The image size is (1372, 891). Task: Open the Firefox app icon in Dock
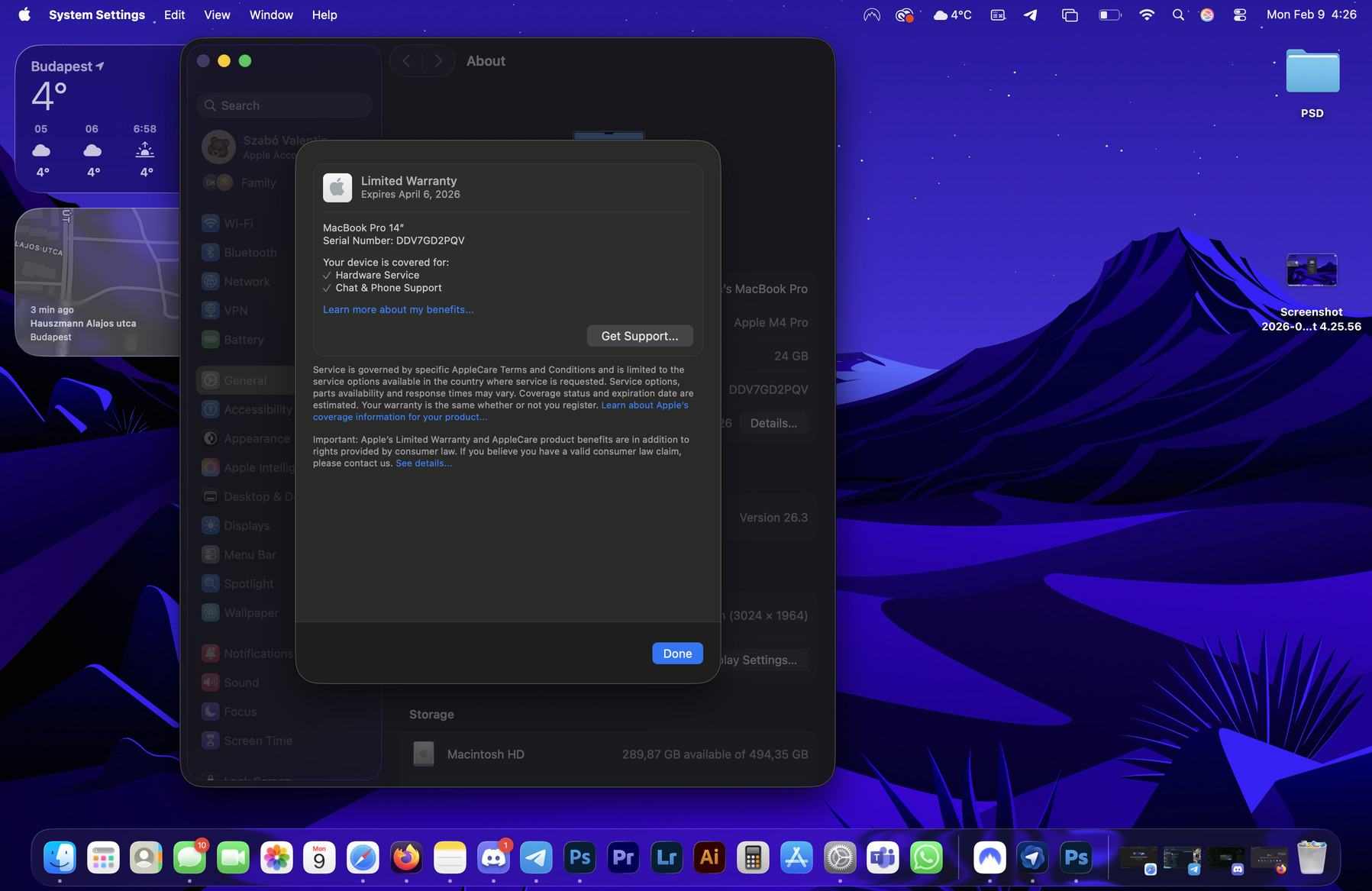[406, 857]
